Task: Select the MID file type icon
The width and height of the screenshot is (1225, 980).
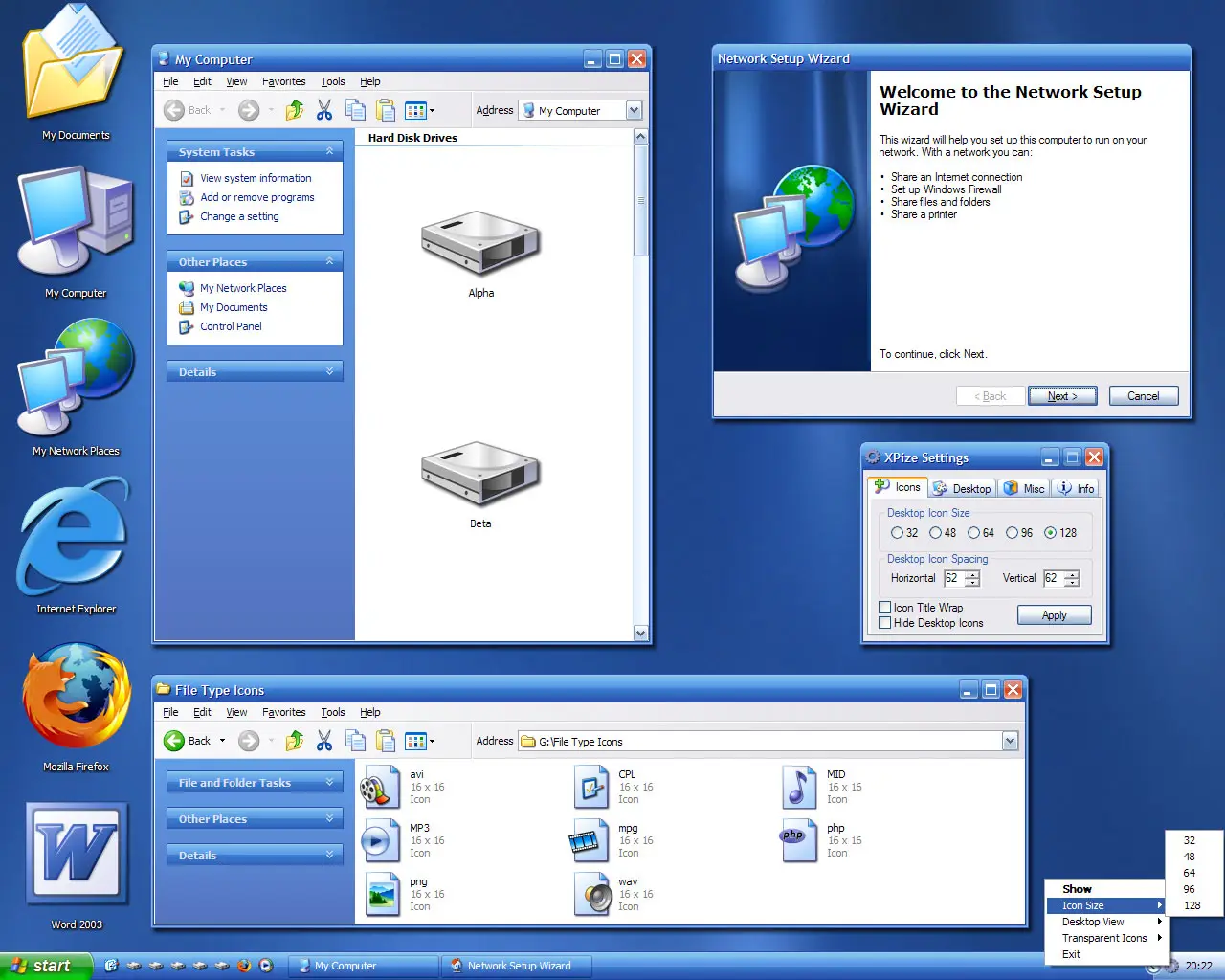Action: [x=798, y=787]
